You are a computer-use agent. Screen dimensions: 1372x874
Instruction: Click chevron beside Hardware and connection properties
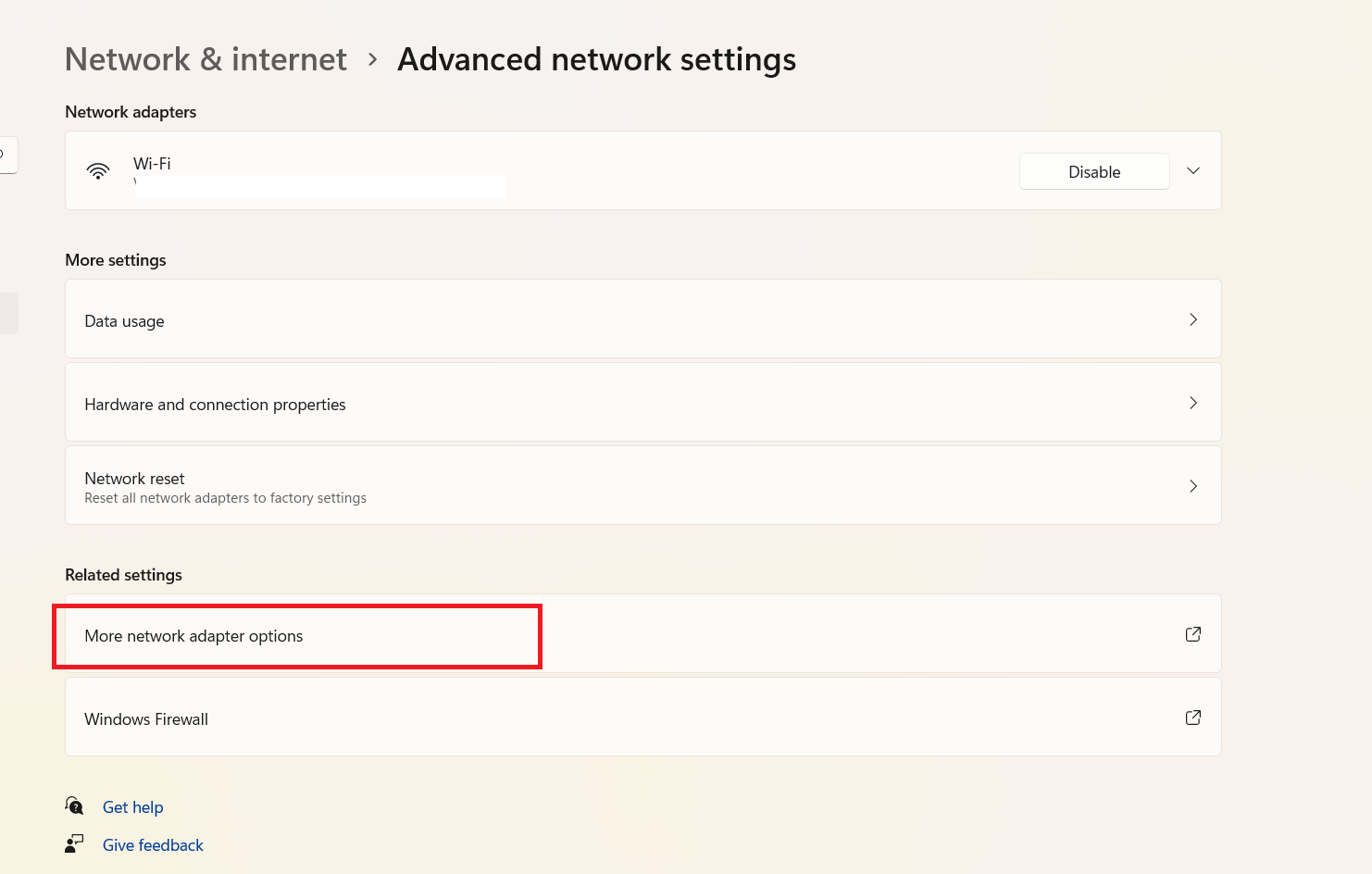(x=1193, y=403)
